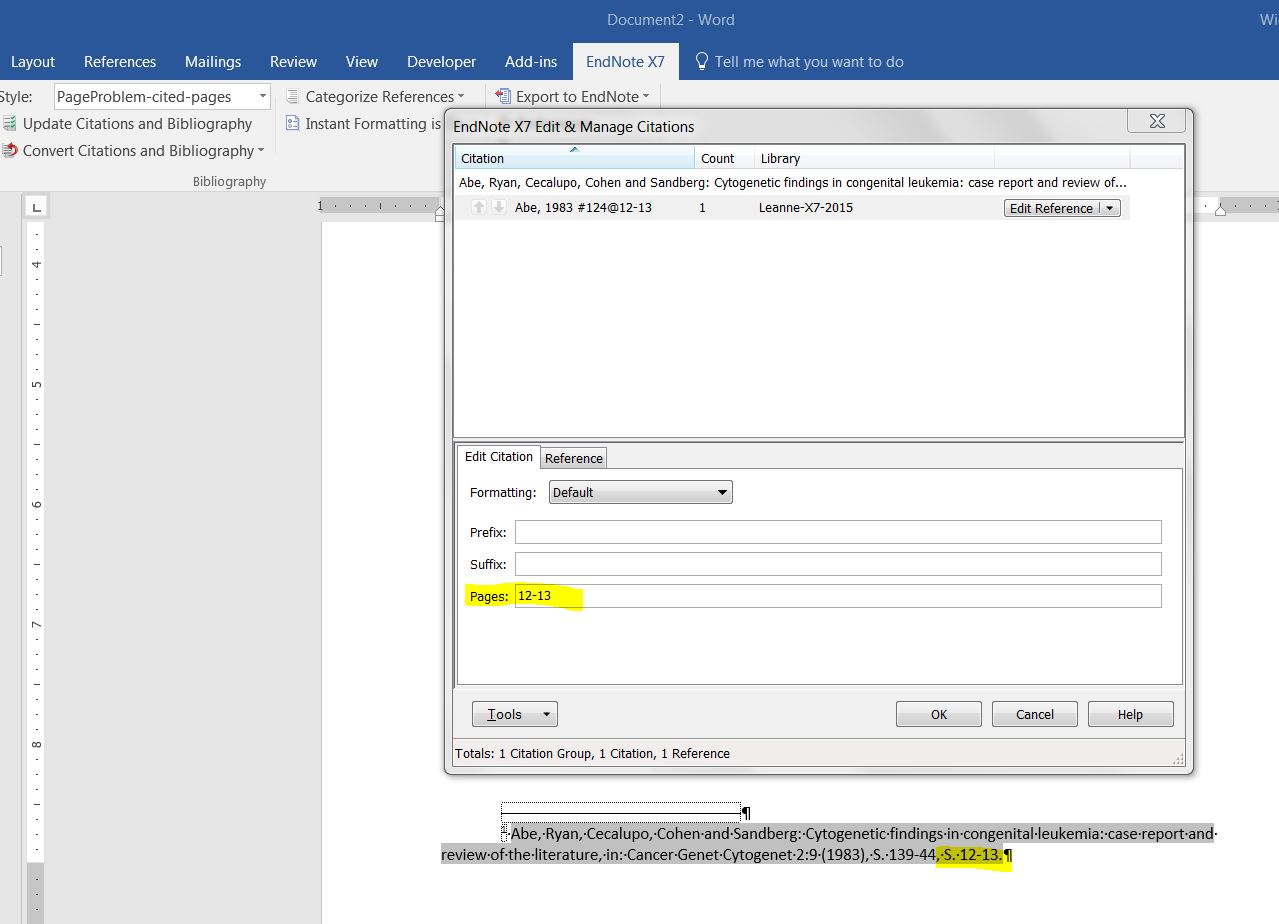Click the Categorize References icon
The width and height of the screenshot is (1279, 924).
click(292, 97)
